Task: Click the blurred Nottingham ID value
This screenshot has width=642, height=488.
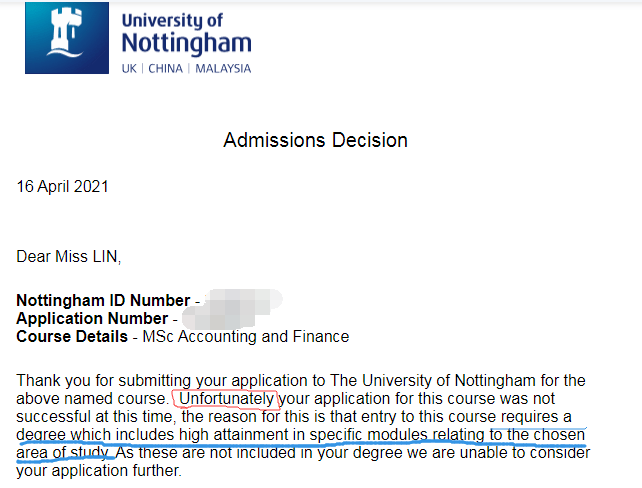Action: click(x=243, y=299)
